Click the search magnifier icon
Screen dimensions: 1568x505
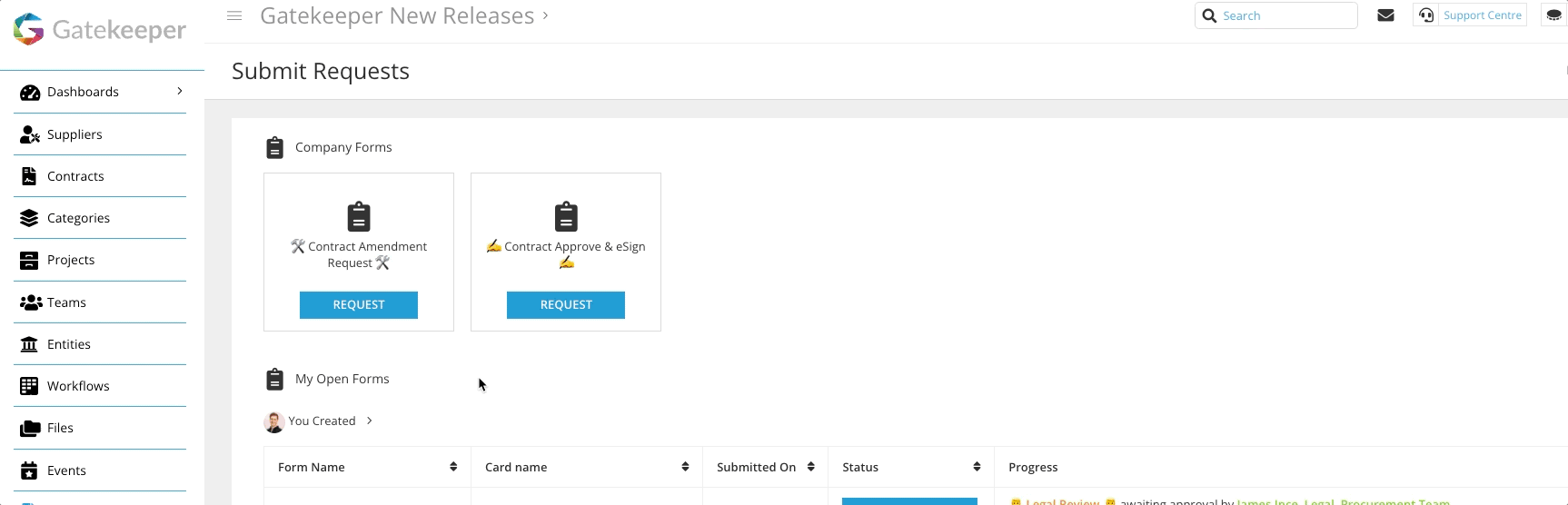point(1209,15)
